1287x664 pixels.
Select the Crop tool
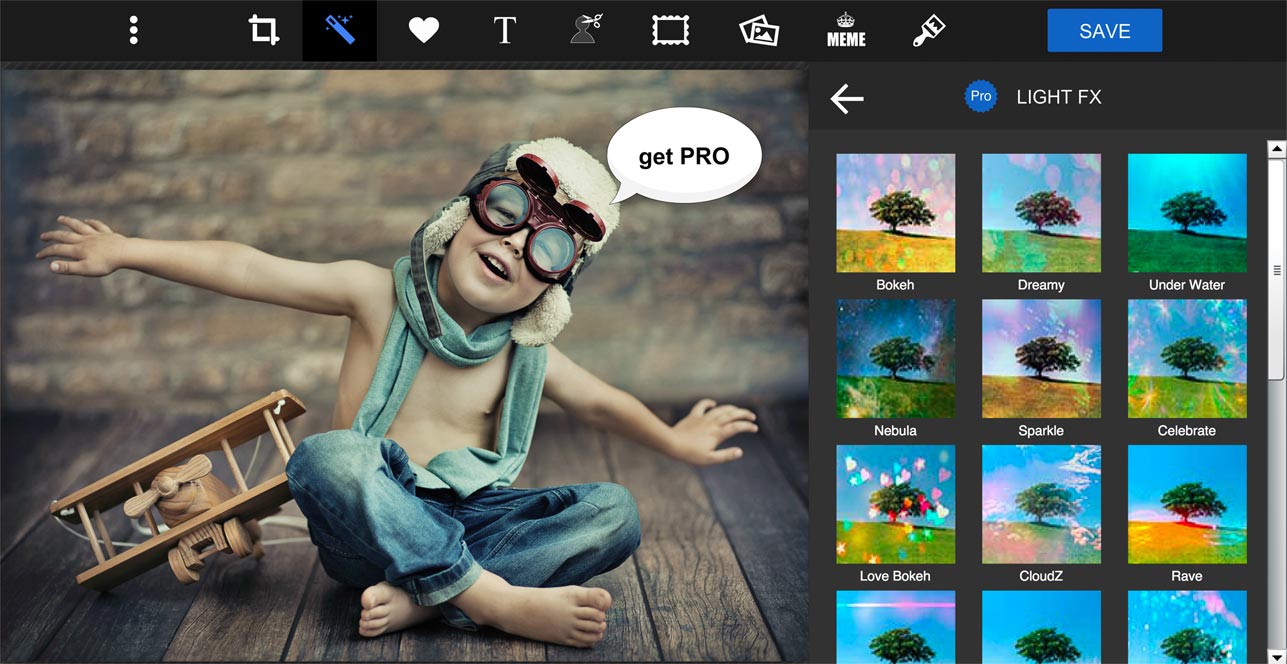(x=264, y=30)
